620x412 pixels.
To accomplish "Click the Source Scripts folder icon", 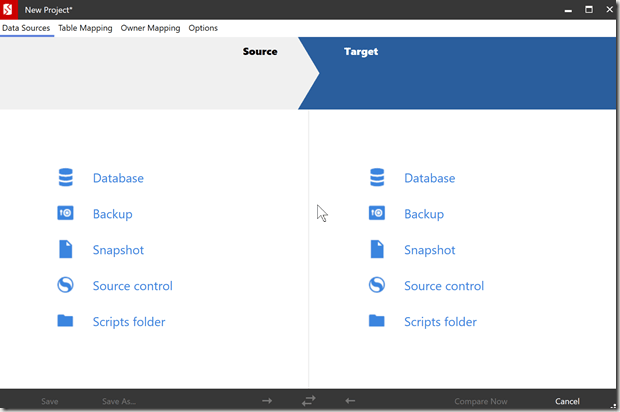I will 66,322.
